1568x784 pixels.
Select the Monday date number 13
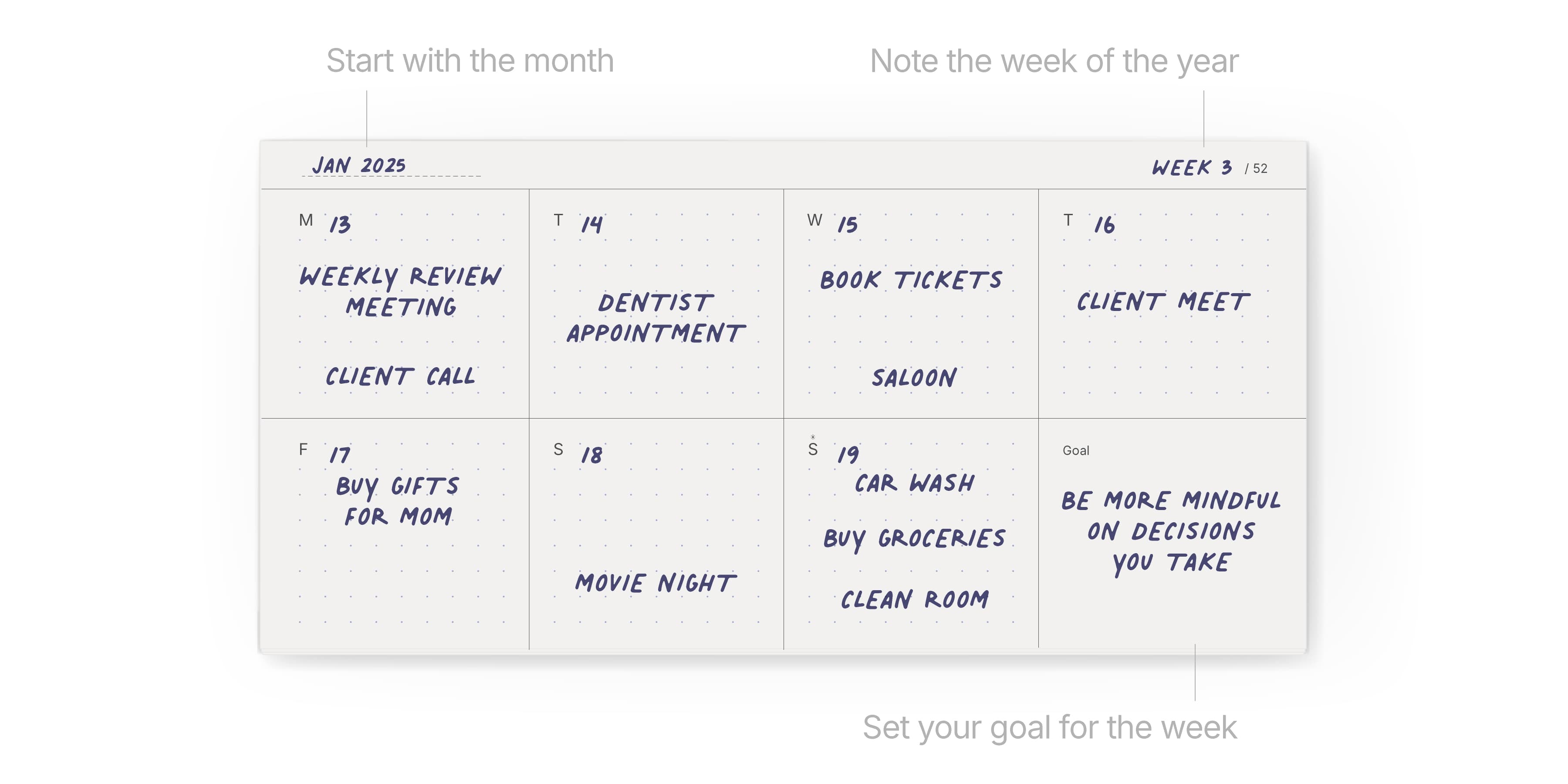pos(340,225)
